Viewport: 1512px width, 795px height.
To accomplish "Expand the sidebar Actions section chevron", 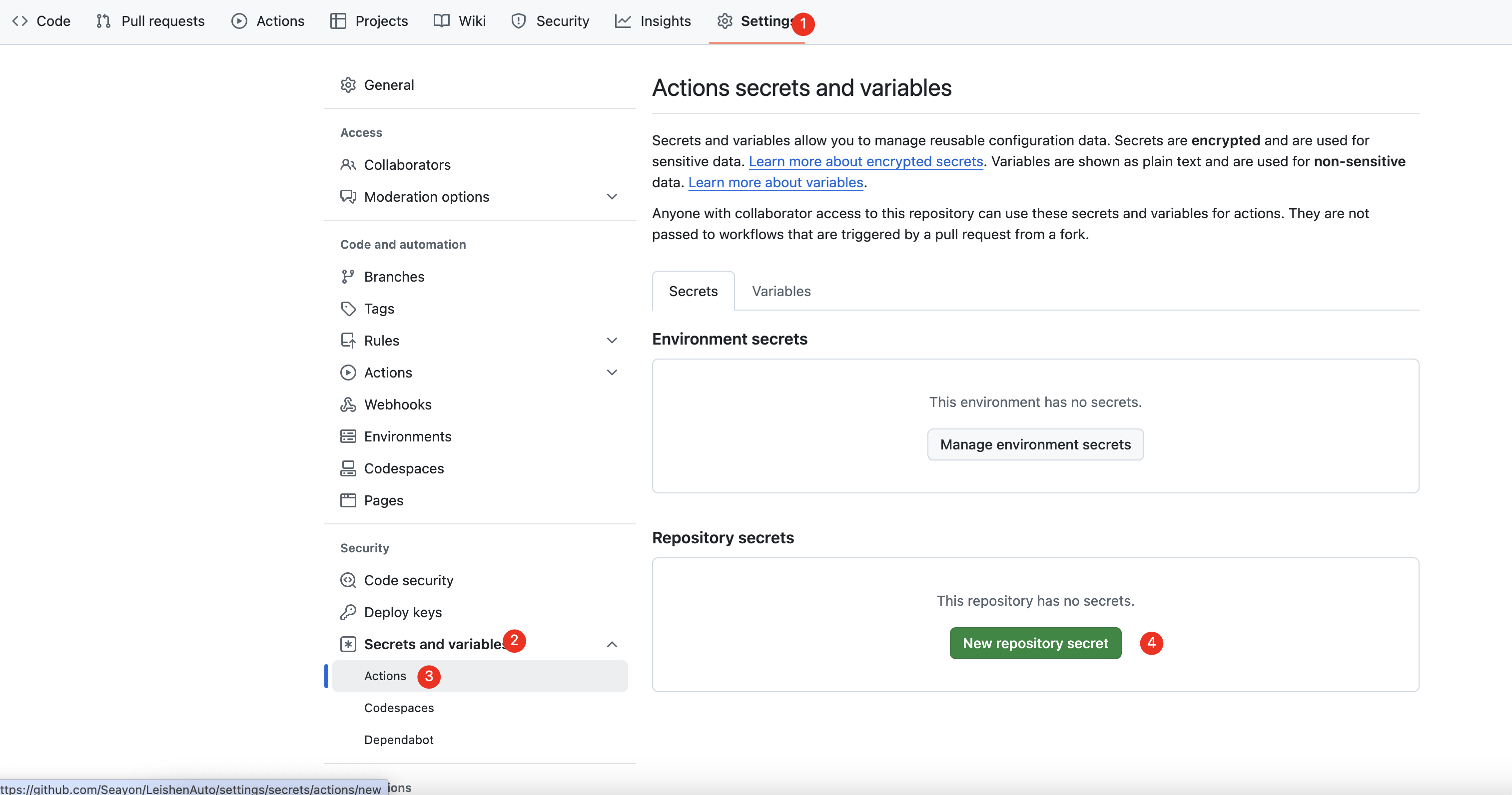I will [612, 373].
